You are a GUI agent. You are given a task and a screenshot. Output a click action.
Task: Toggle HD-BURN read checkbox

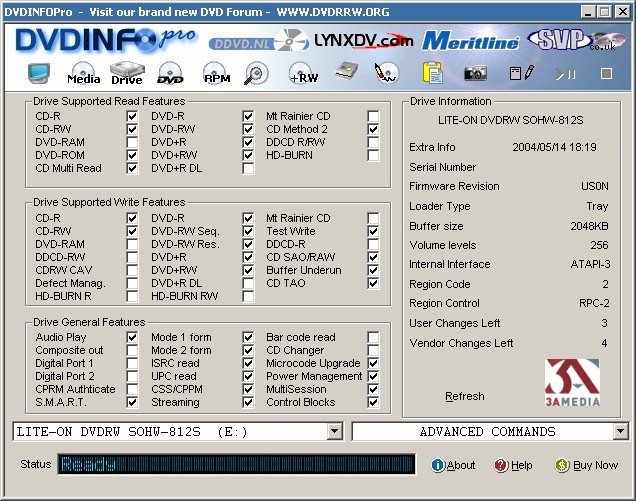(373, 155)
